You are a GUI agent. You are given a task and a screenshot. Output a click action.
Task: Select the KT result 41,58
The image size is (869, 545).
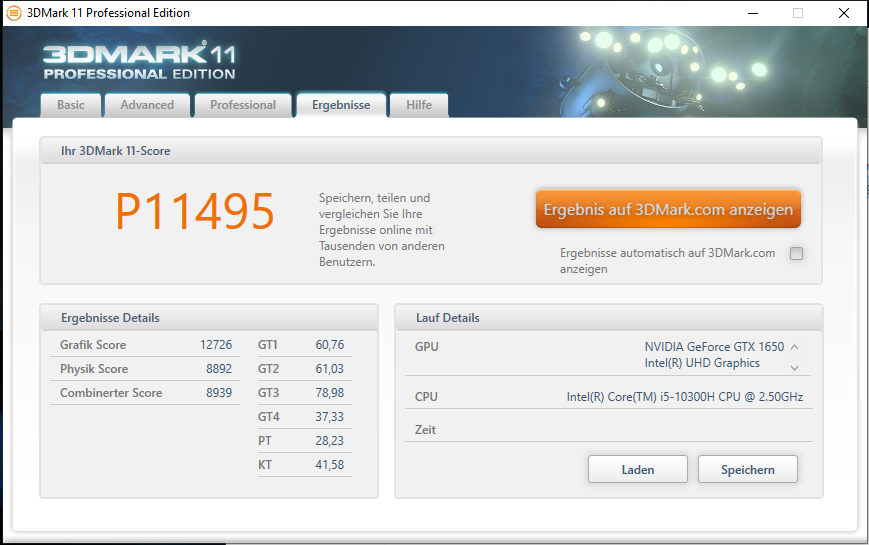pos(330,465)
